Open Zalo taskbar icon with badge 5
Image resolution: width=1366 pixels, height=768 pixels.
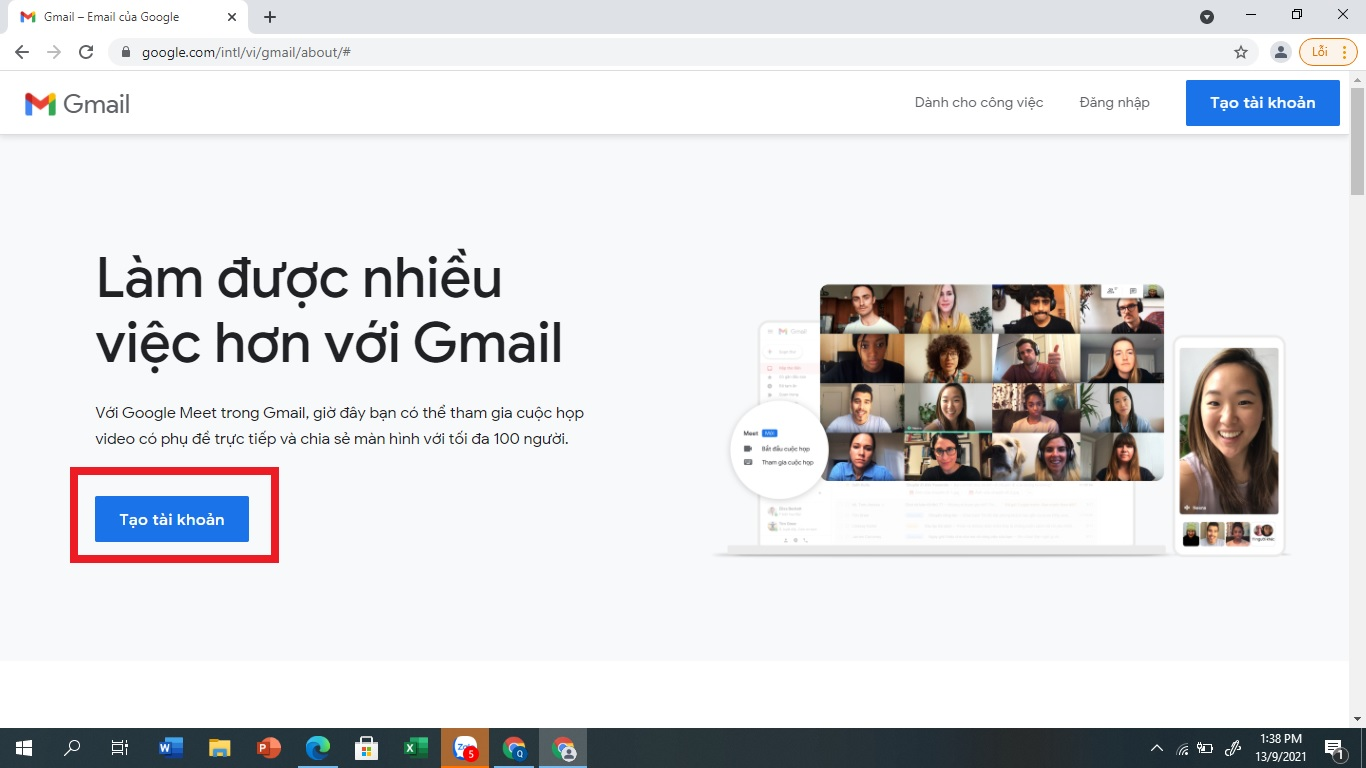click(x=465, y=748)
